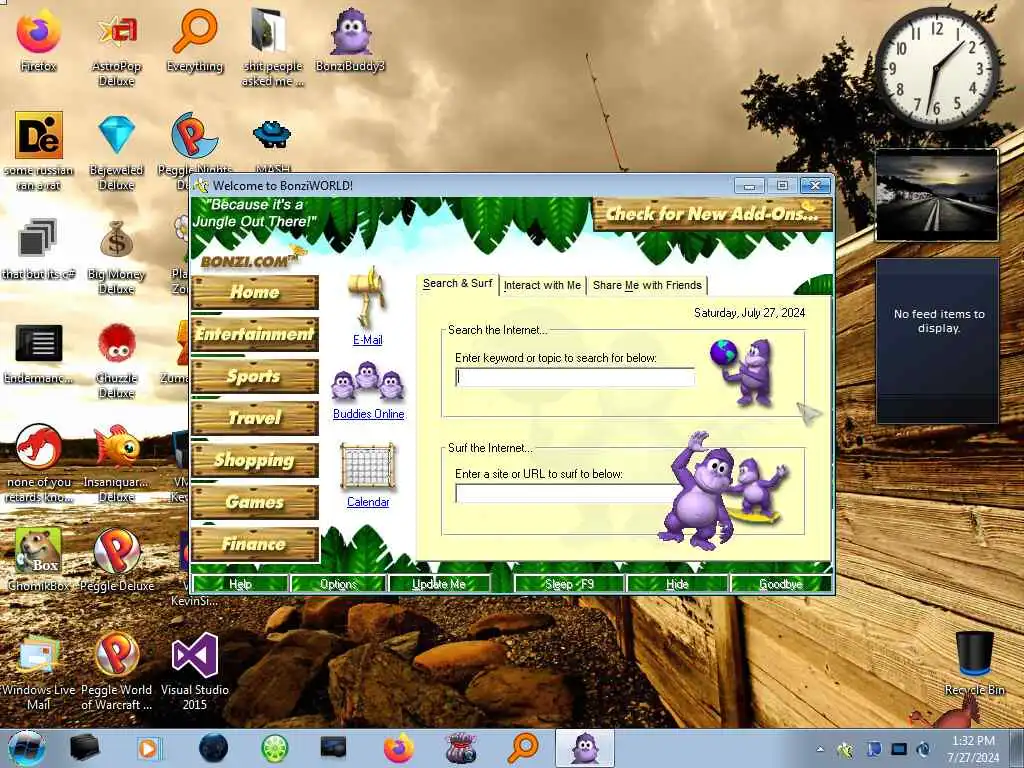Image resolution: width=1024 pixels, height=768 pixels.
Task: Switch to the Interact with Me tab
Action: [542, 285]
